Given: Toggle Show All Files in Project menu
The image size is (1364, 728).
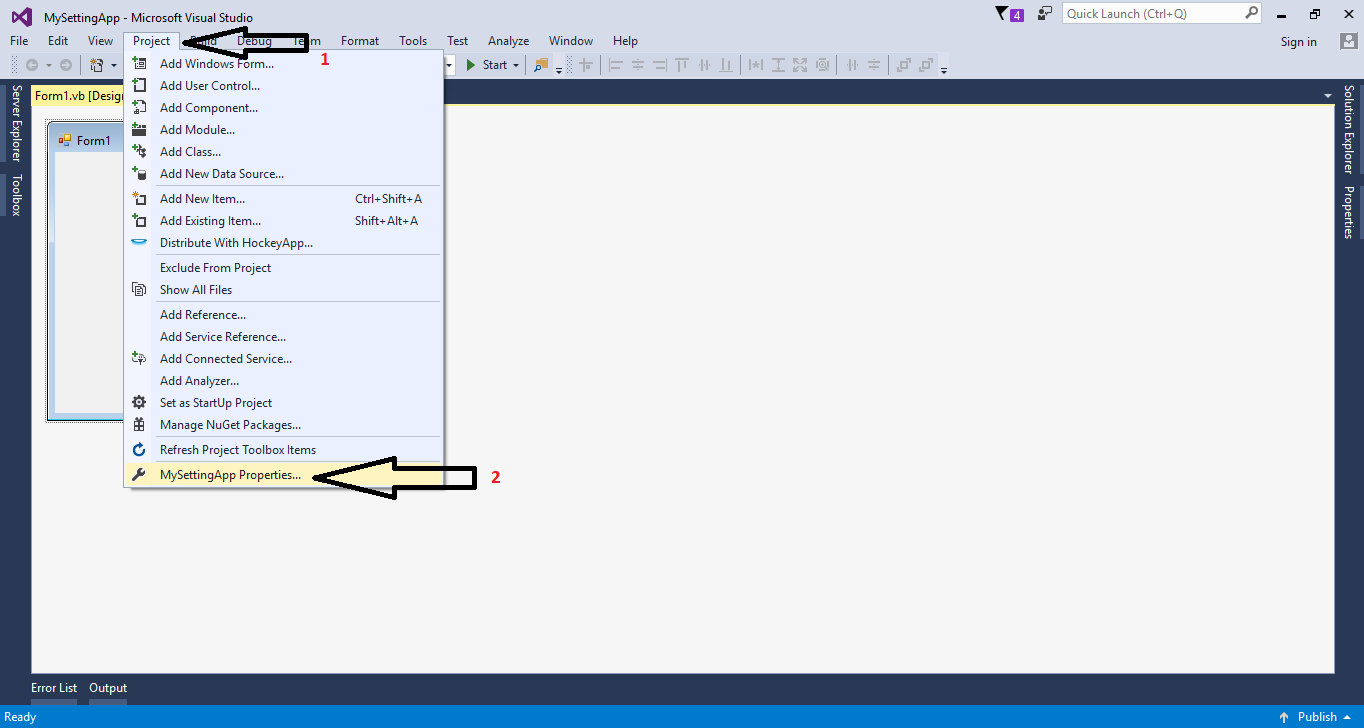Looking at the screenshot, I should 282,290.
